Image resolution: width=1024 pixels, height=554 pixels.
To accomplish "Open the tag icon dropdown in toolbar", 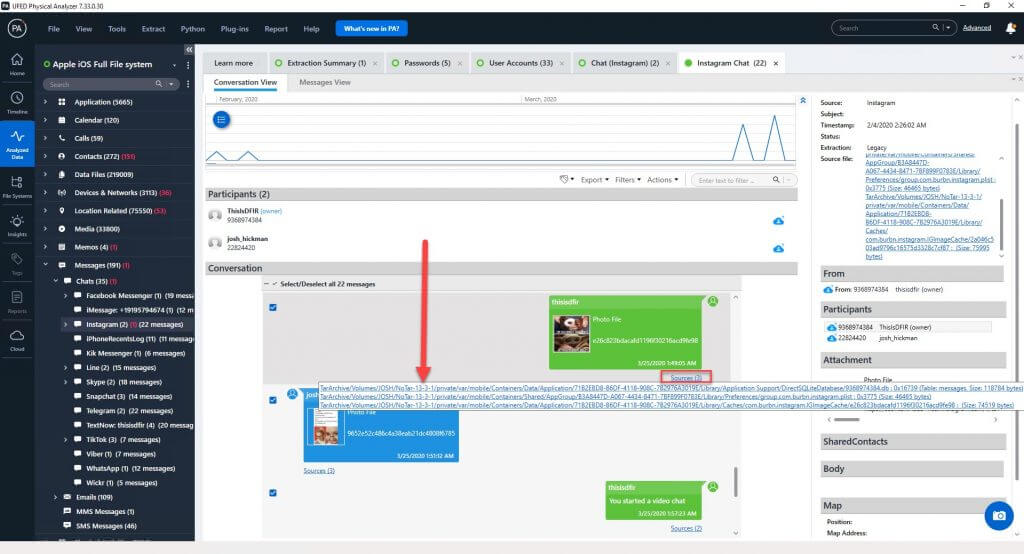I will pyautogui.click(x=566, y=179).
